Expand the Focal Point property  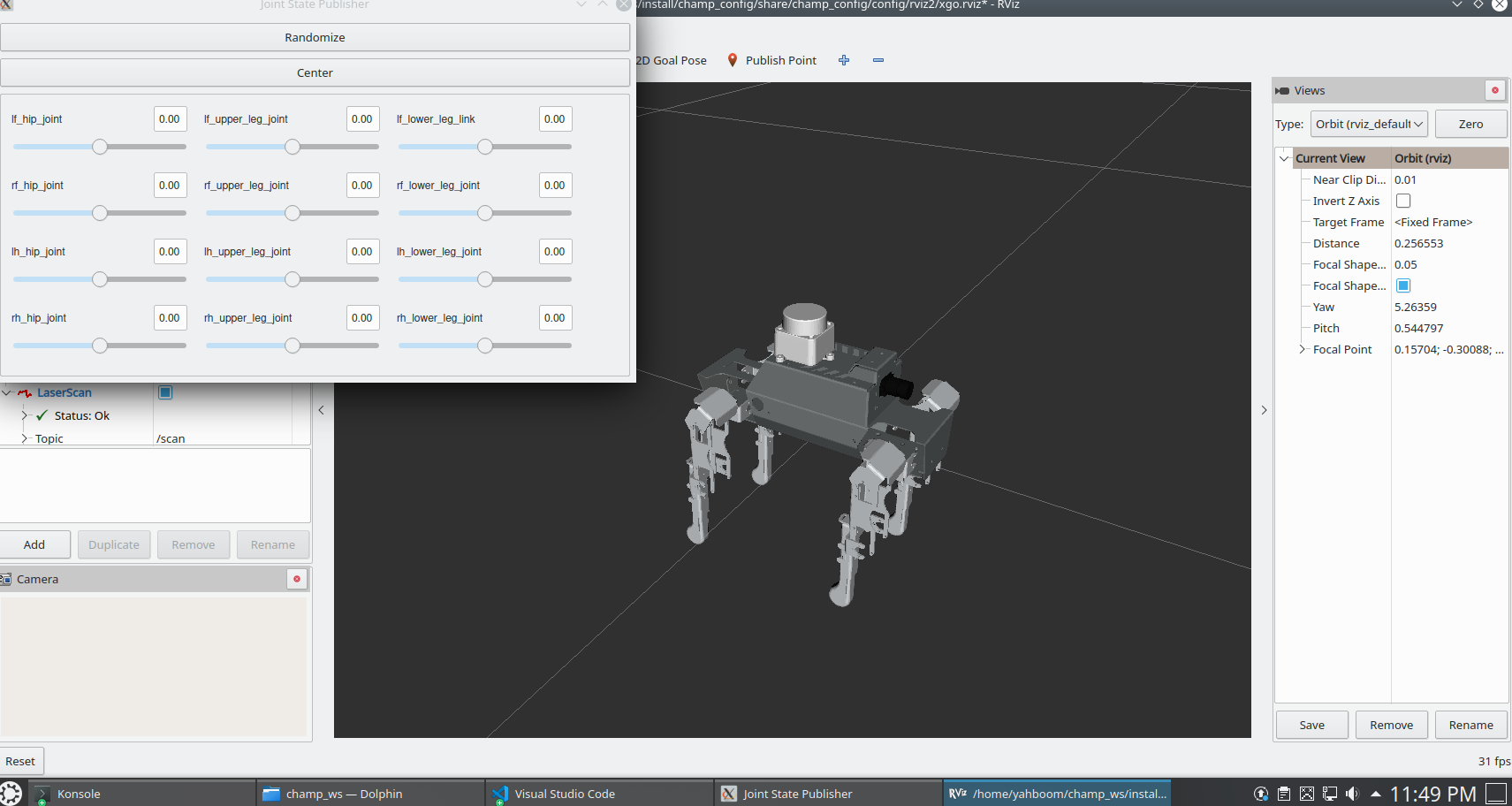coord(1302,349)
